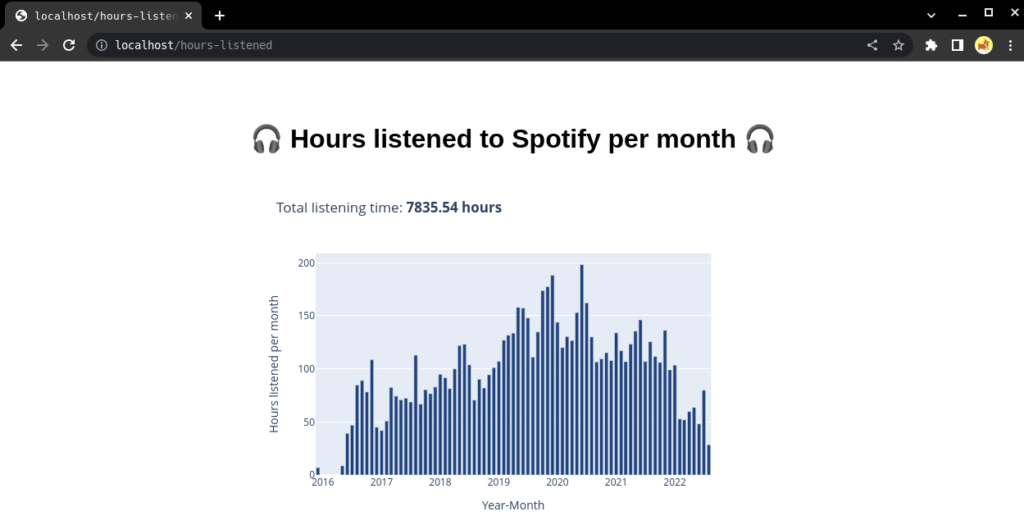The width and height of the screenshot is (1024, 516).
Task: Click the first bar at 2016
Action: coord(318,471)
